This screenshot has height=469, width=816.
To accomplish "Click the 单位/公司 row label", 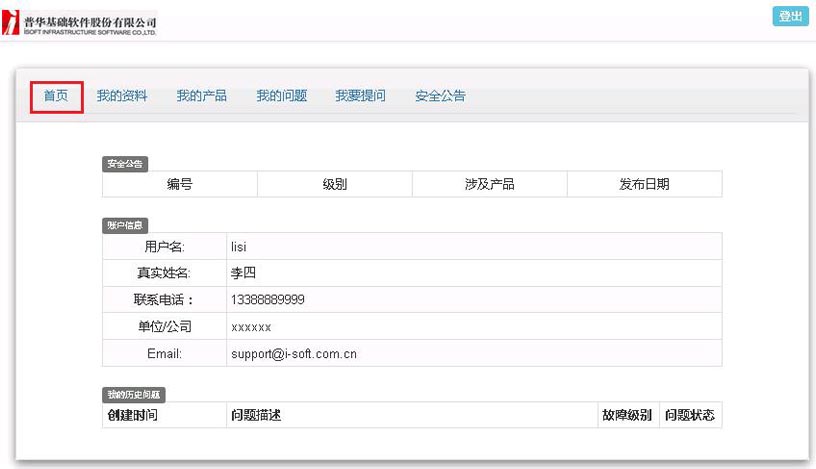I will (164, 327).
